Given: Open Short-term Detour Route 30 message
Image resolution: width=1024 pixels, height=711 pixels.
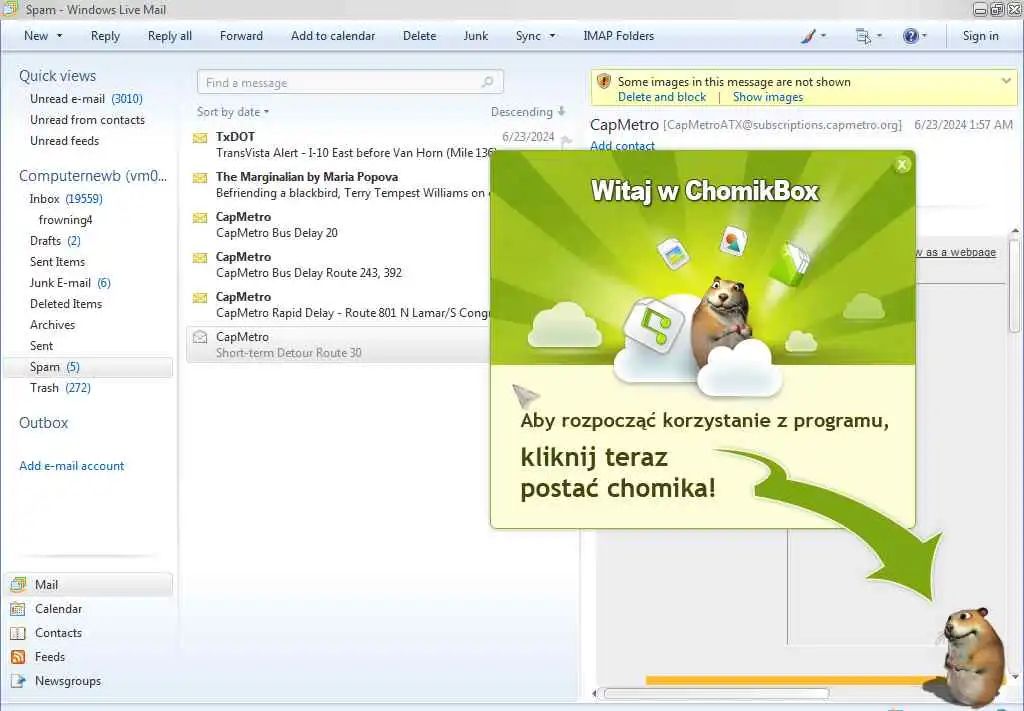Looking at the screenshot, I should 340,345.
